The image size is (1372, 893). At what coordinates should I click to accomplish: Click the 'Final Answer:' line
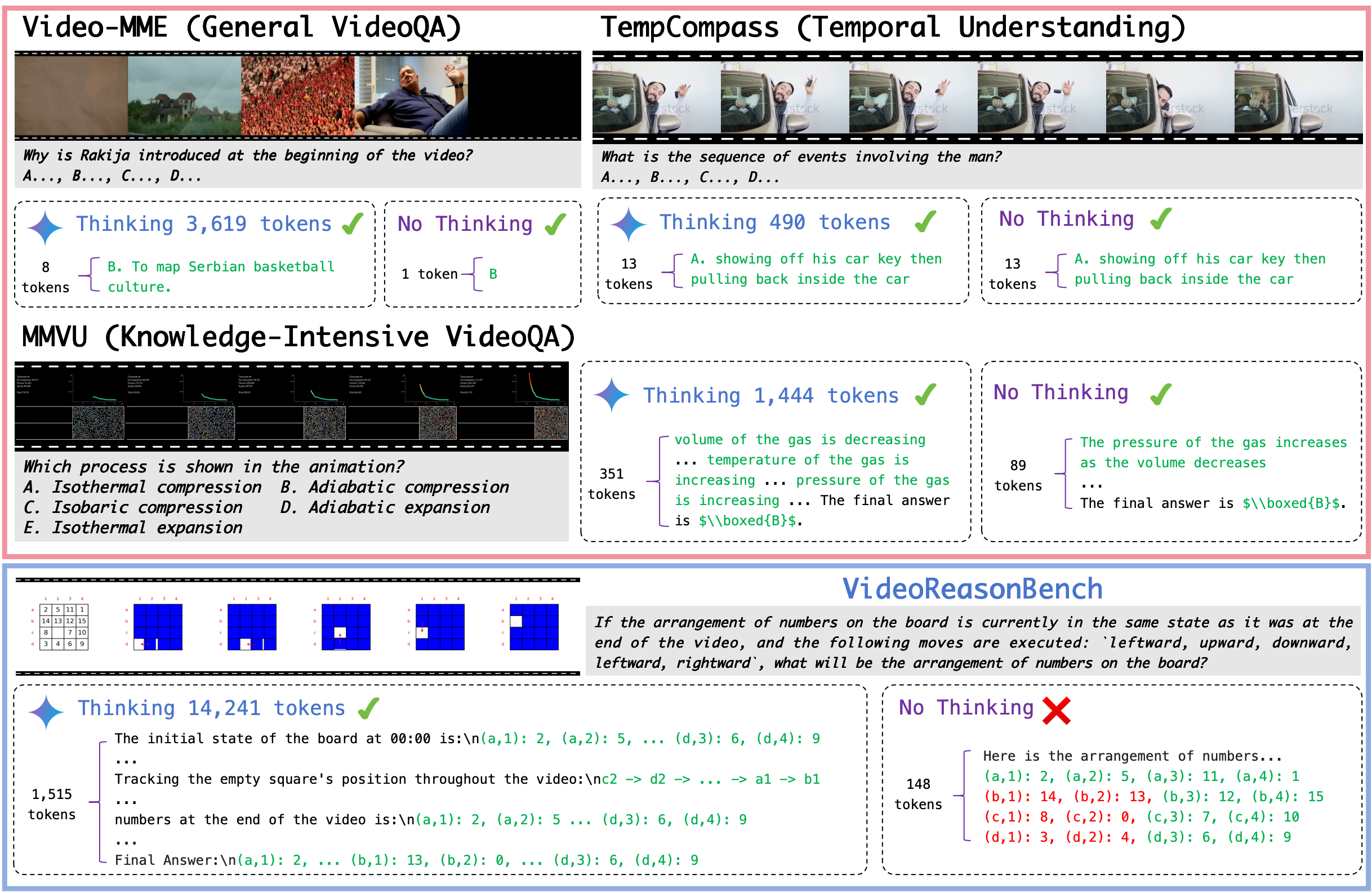pyautogui.click(x=407, y=860)
